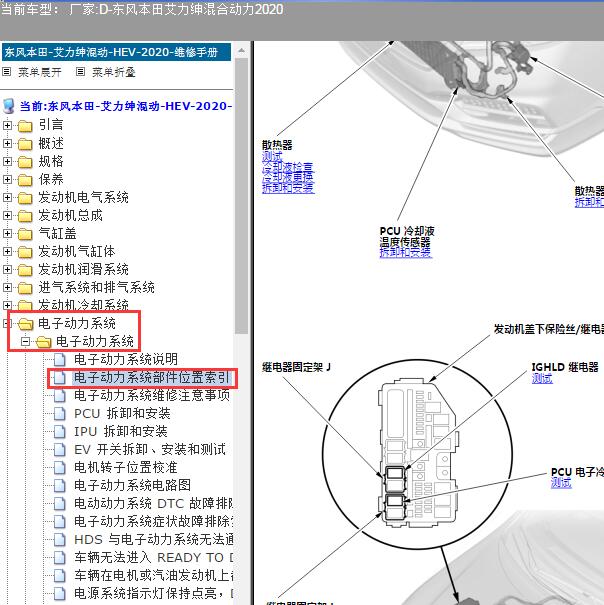Expand the 概述 tree node

pos(7,144)
